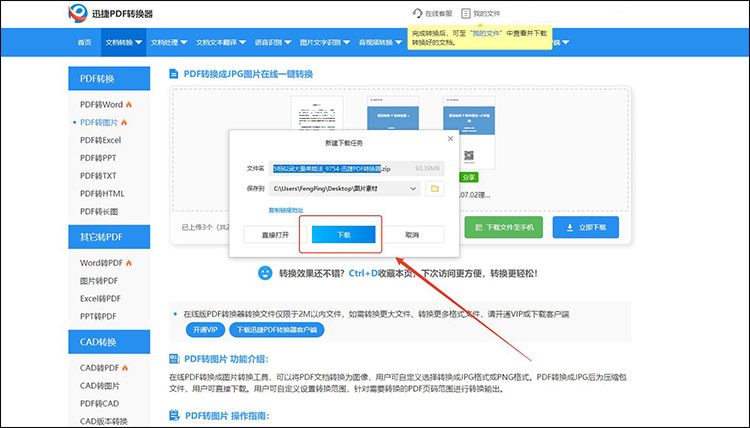
Task: Close the 新建下载任务 dialog
Action: click(450, 139)
